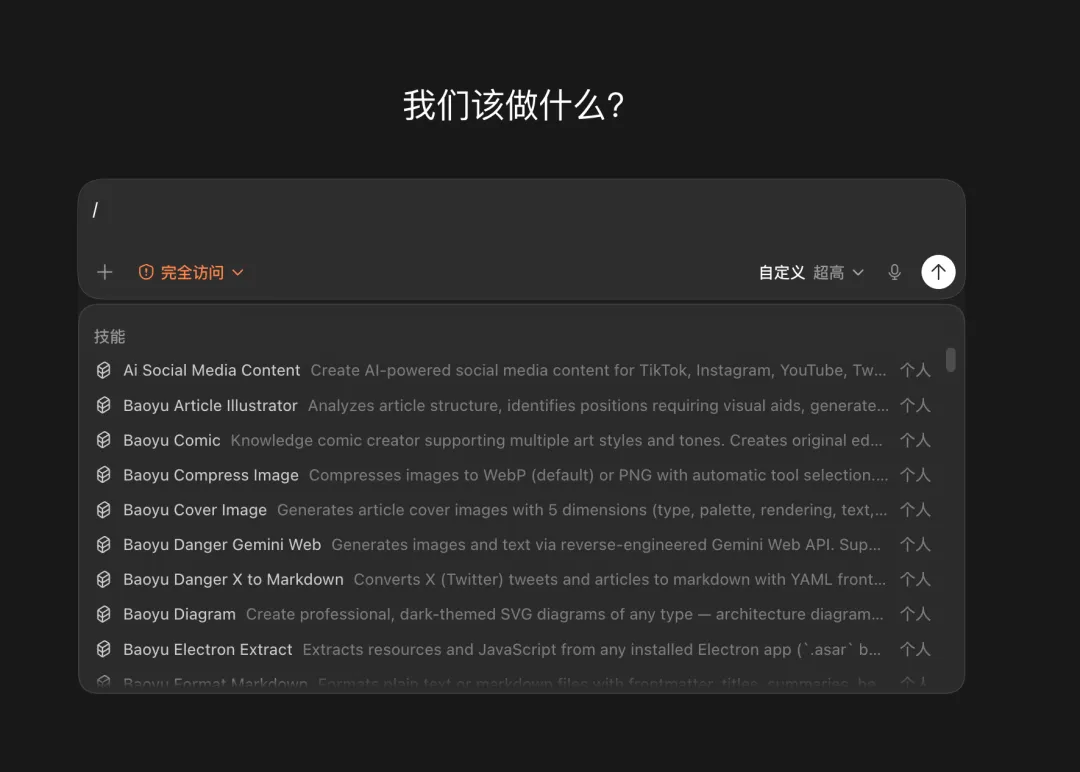Select the Baoyu Article Illustrator skill

click(513, 405)
